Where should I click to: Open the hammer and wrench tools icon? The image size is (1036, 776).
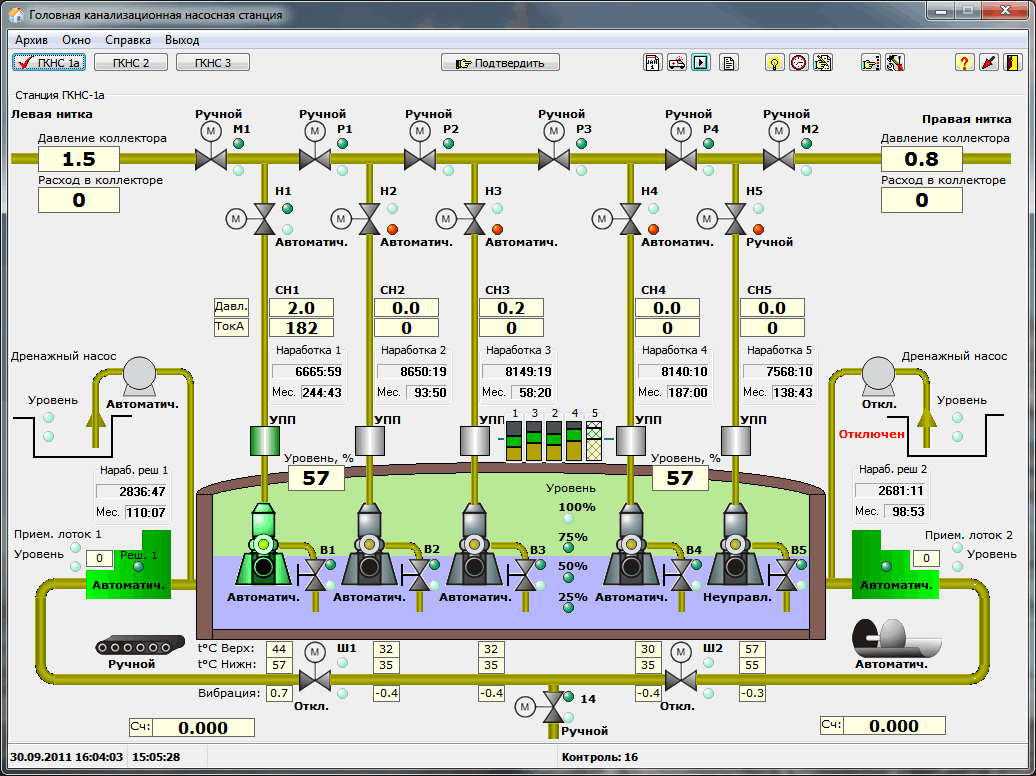pyautogui.click(x=895, y=63)
